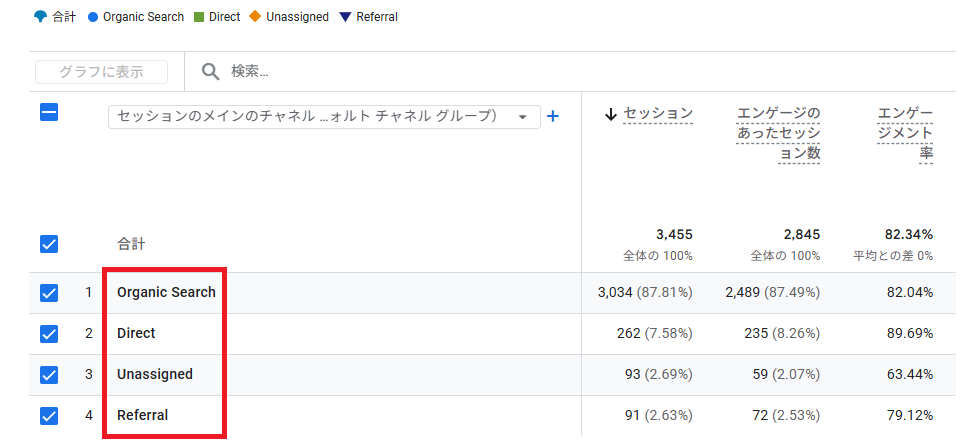The image size is (964, 445).
Task: Click the sort arrow beside セッション
Action: (x=611, y=114)
